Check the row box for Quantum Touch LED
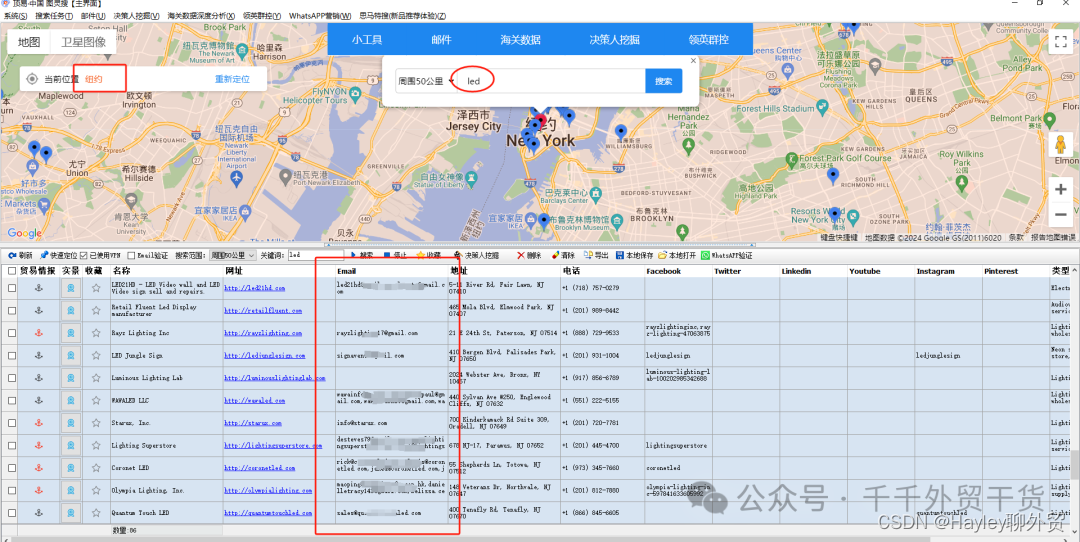The width and height of the screenshot is (1080, 542). click(x=12, y=512)
